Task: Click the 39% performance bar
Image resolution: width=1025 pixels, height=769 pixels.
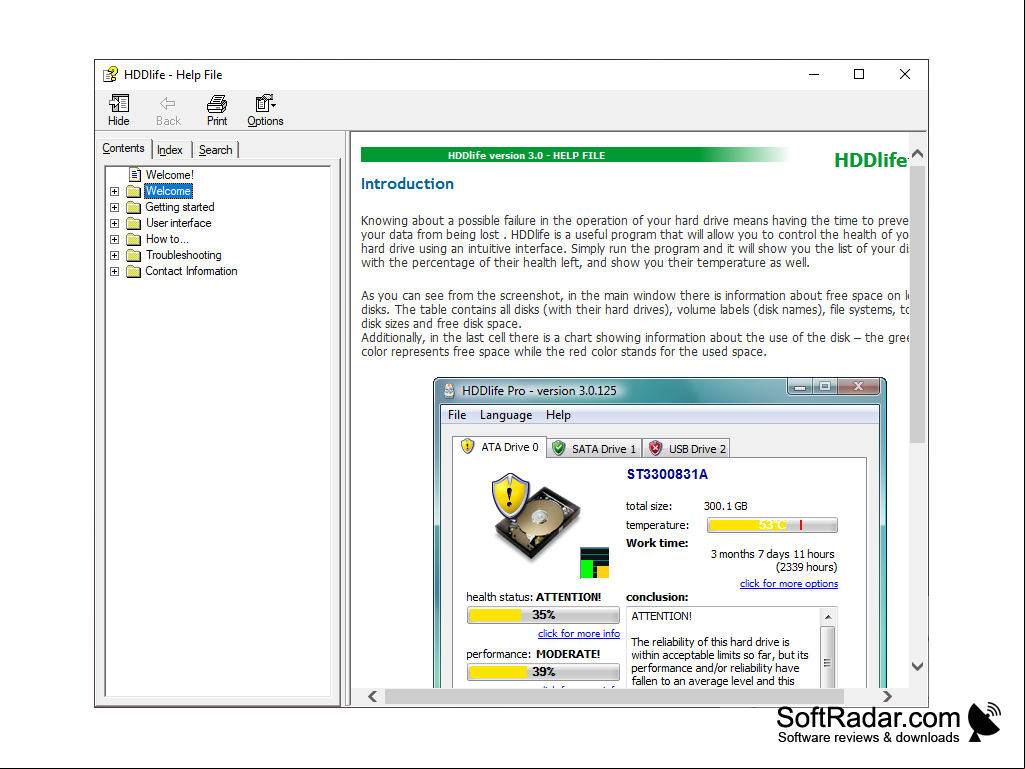Action: click(543, 672)
